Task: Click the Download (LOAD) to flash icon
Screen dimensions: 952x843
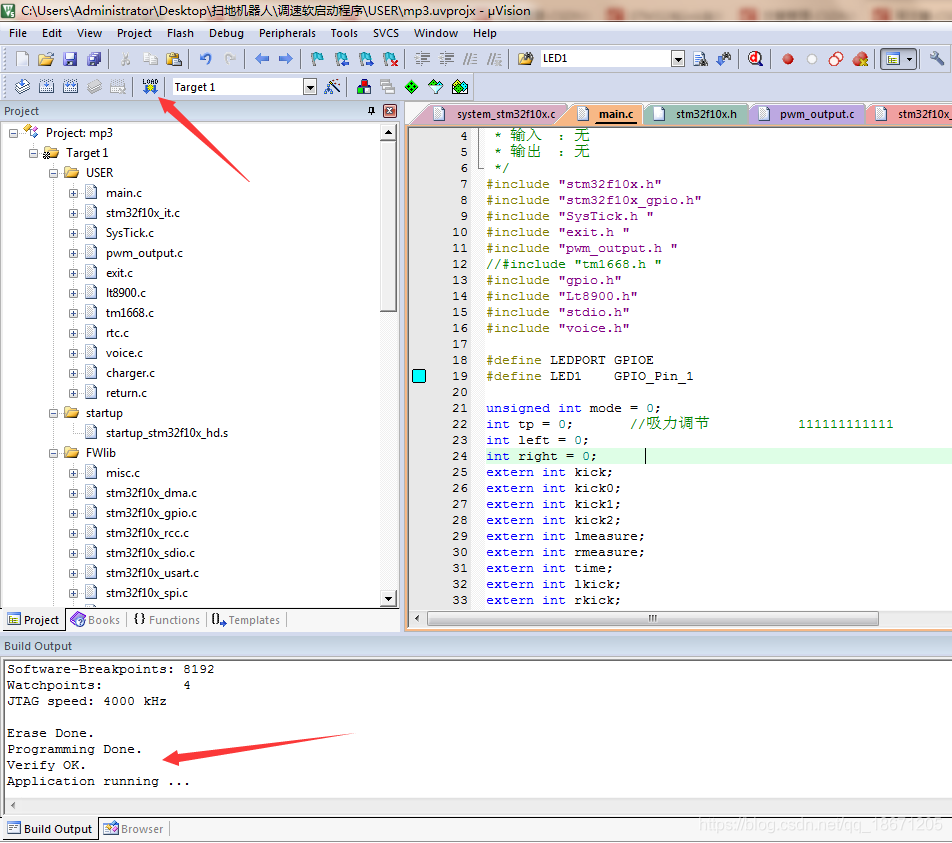Action: (x=149, y=87)
